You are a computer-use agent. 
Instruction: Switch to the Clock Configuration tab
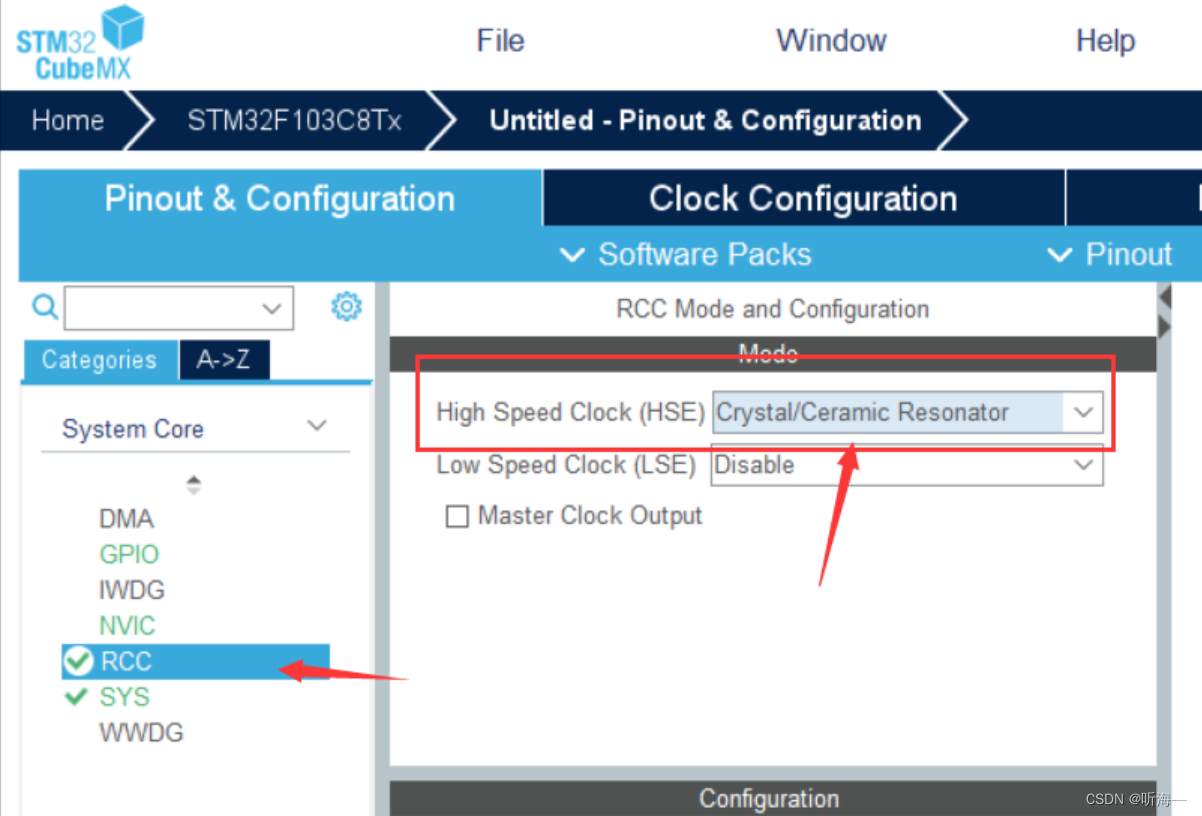tap(803, 198)
